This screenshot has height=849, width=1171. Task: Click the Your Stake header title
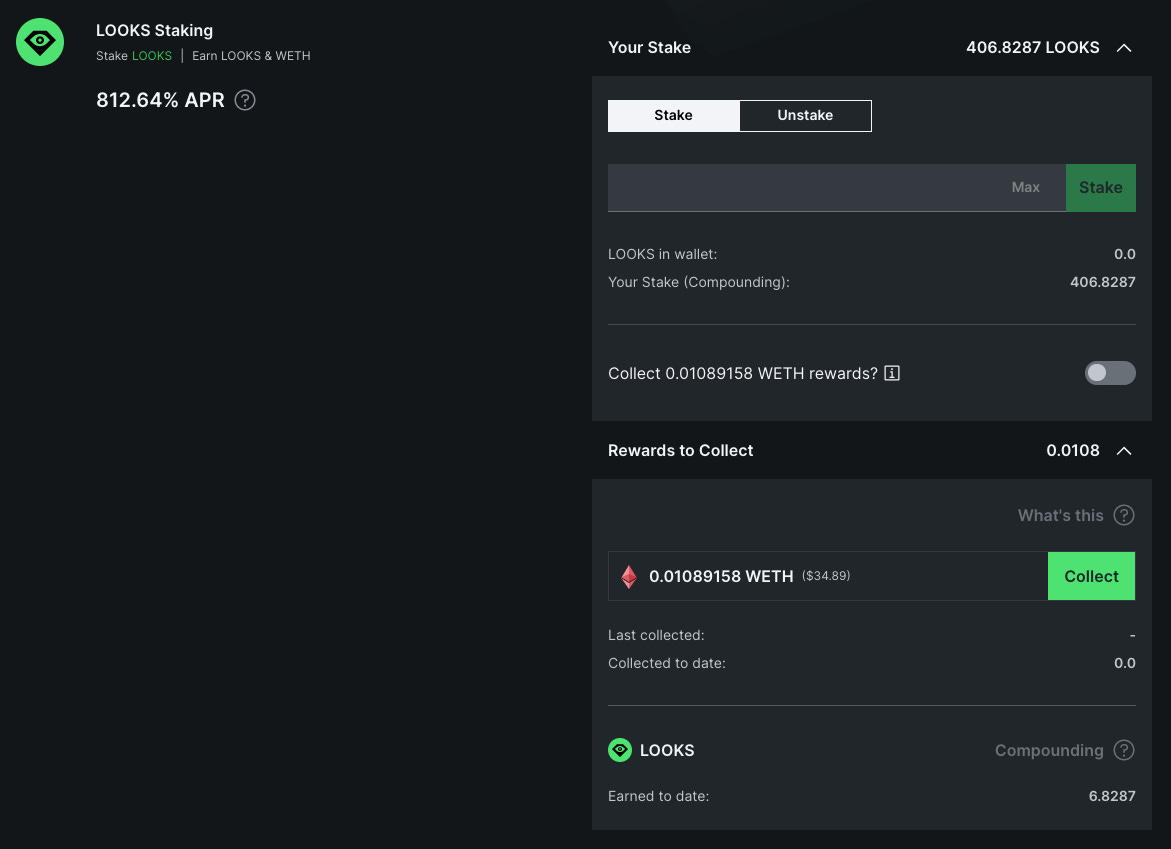[x=649, y=48]
